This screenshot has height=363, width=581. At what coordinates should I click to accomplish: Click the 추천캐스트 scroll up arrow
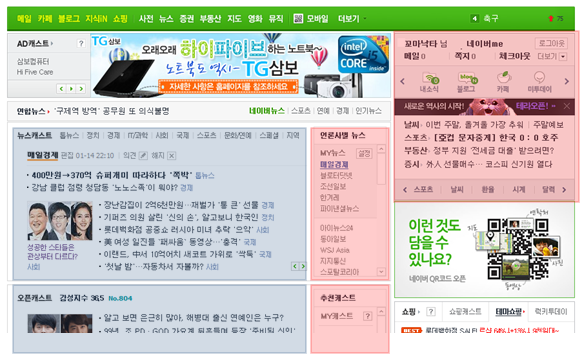click(x=381, y=312)
